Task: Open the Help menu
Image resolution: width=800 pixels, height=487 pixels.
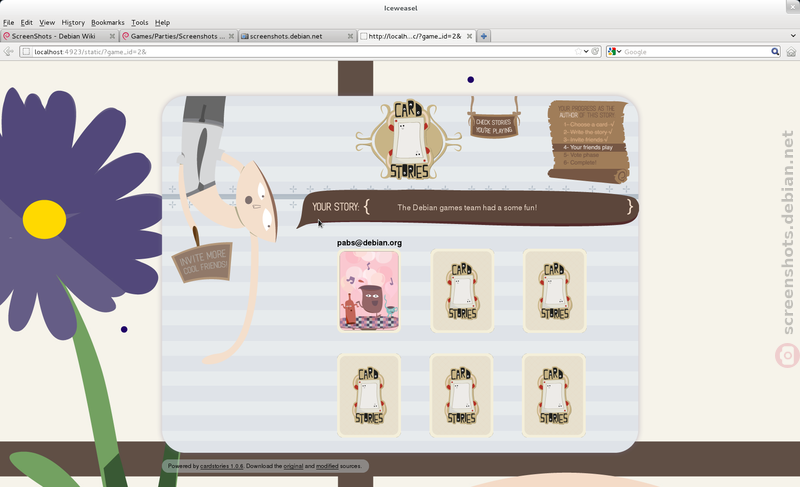Action: pos(162,22)
